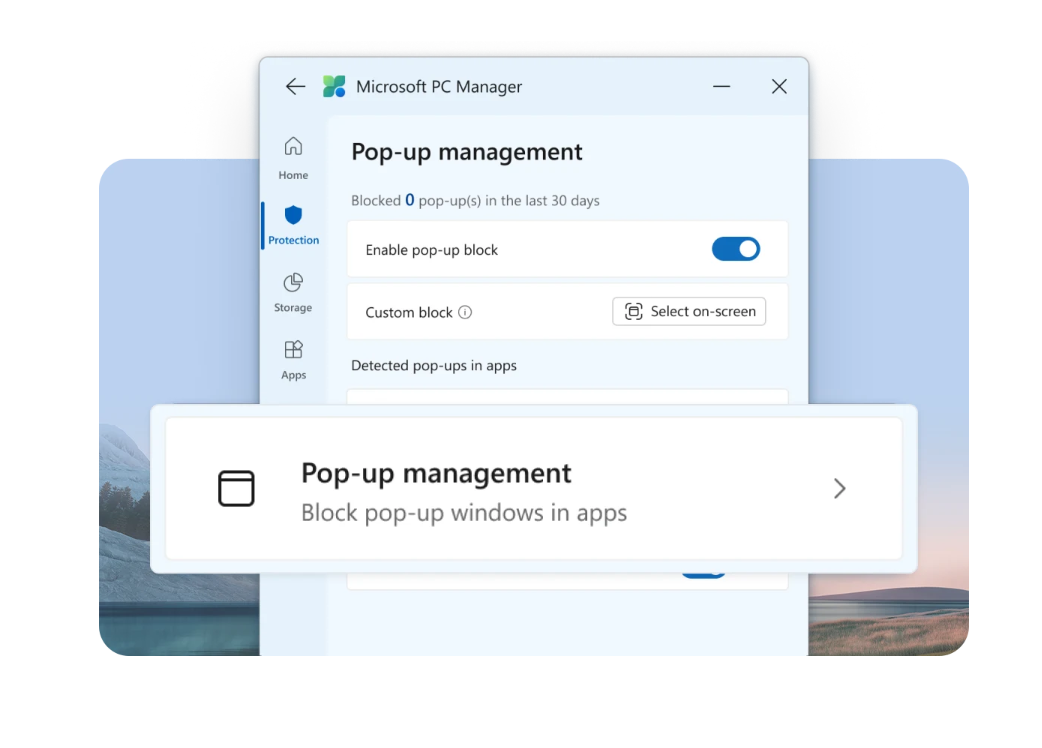The height and width of the screenshot is (748, 1042).
Task: Close the PC Manager window
Action: point(779,86)
